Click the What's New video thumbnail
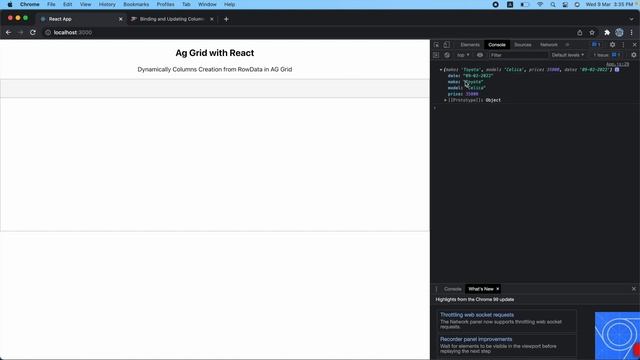This screenshot has width=640, height=360. [x=617, y=336]
